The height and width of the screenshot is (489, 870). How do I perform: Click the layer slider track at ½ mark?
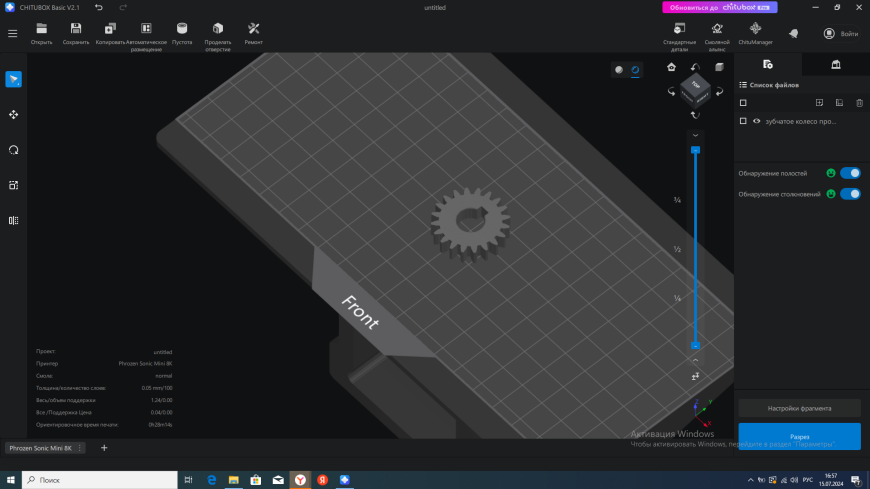[x=695, y=249]
